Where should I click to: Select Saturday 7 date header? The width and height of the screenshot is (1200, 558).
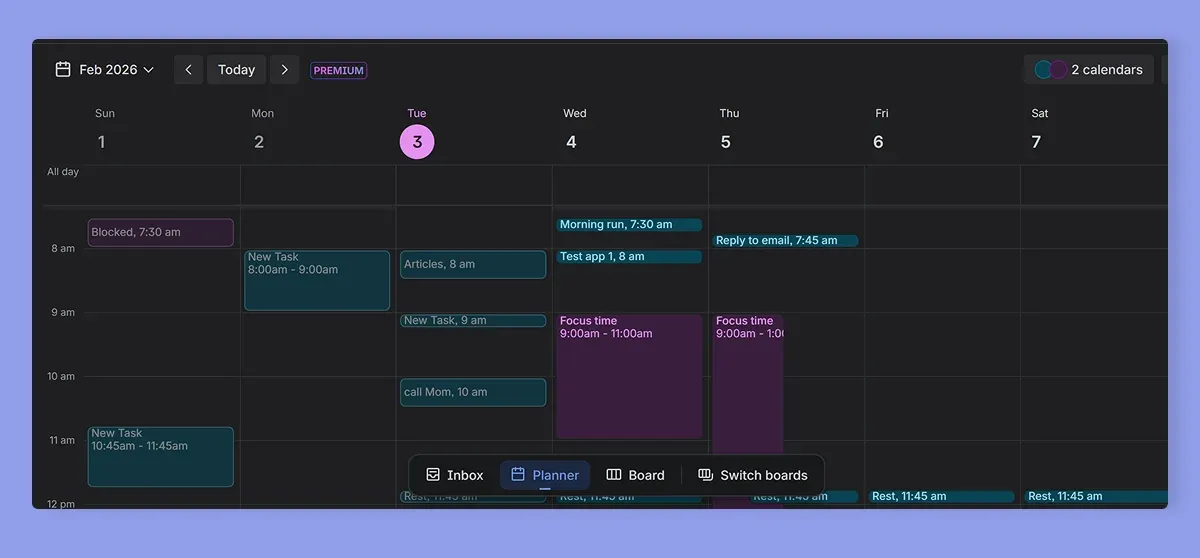[1036, 142]
